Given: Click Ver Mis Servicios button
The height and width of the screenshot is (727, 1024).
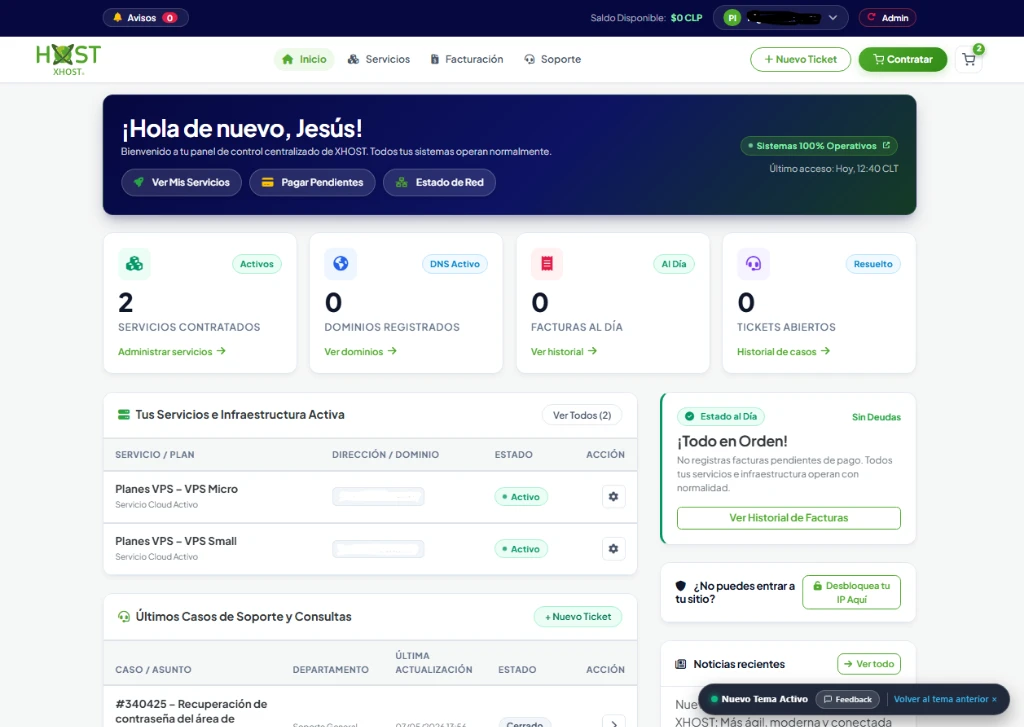Looking at the screenshot, I should click(182, 182).
